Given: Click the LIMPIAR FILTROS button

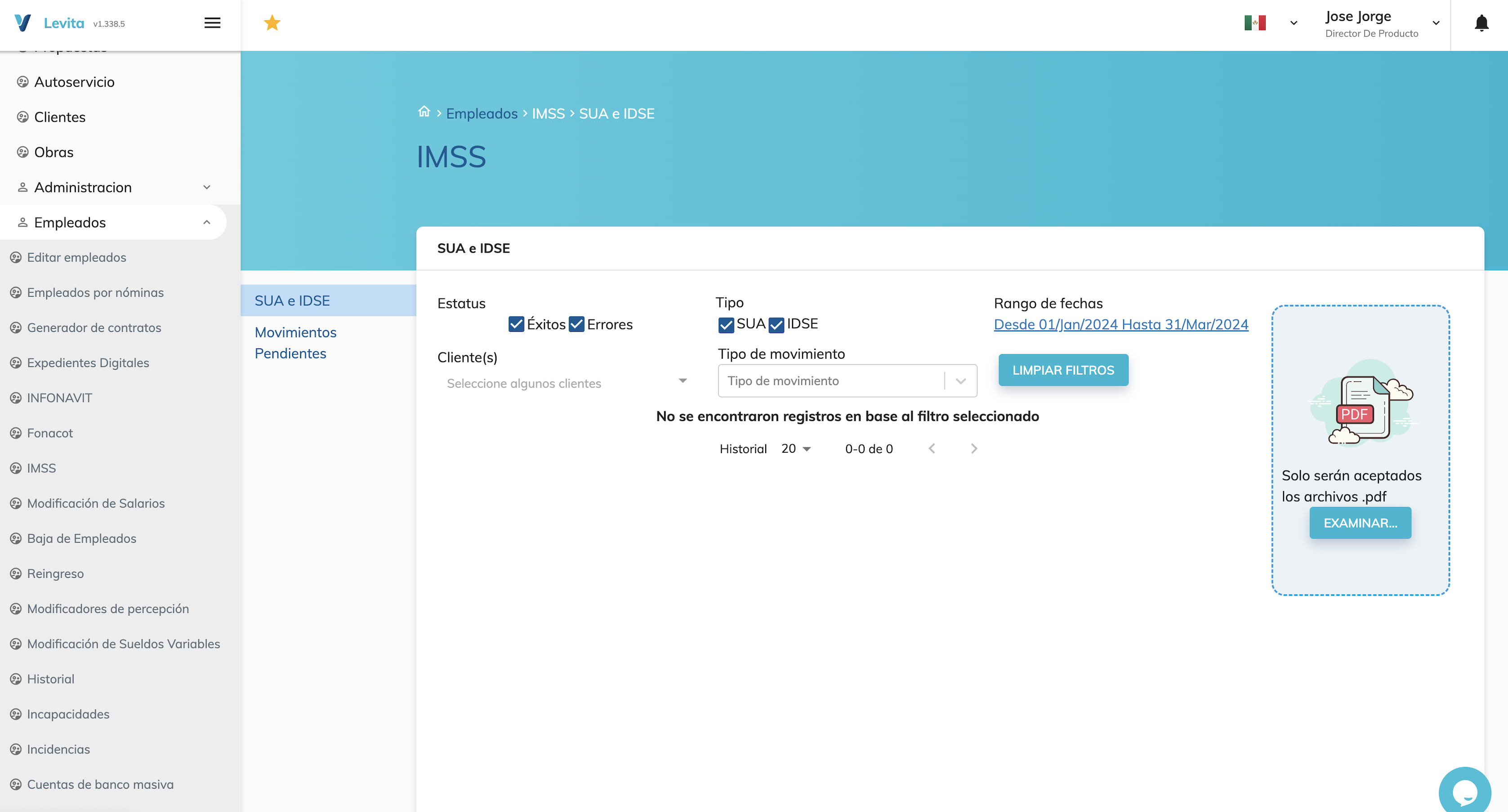Looking at the screenshot, I should 1062,370.
